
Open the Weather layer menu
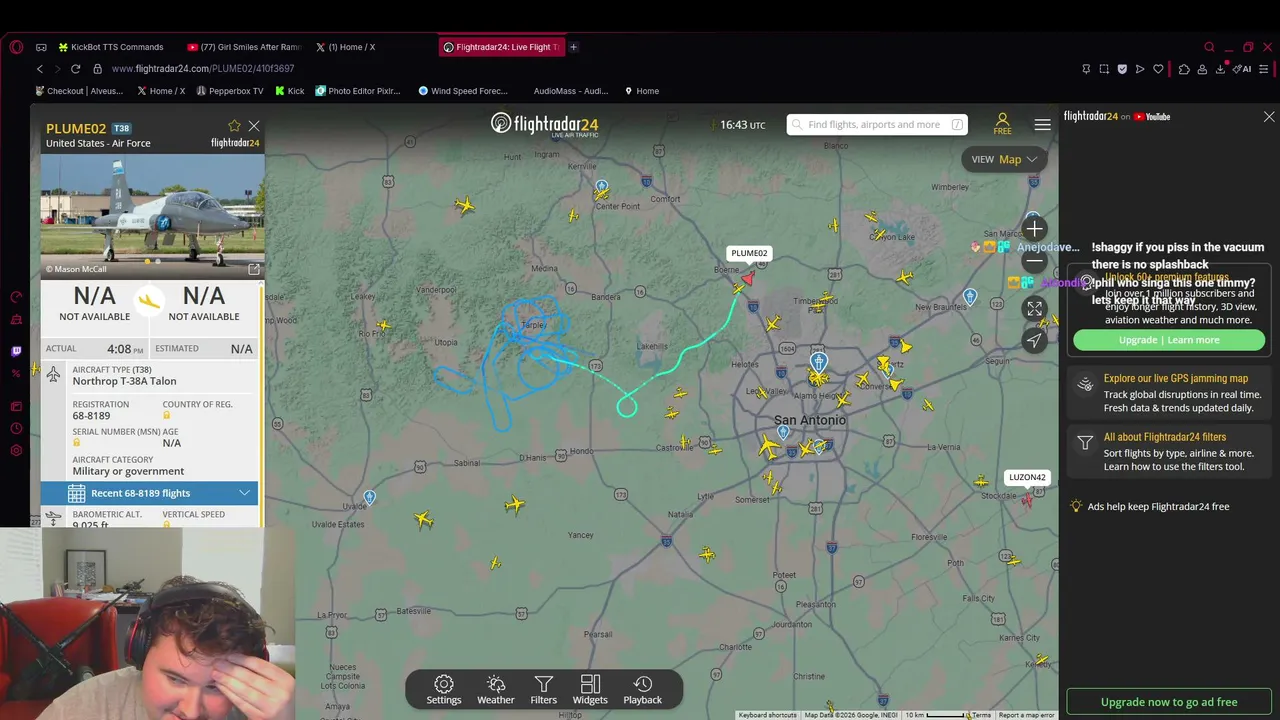point(495,689)
